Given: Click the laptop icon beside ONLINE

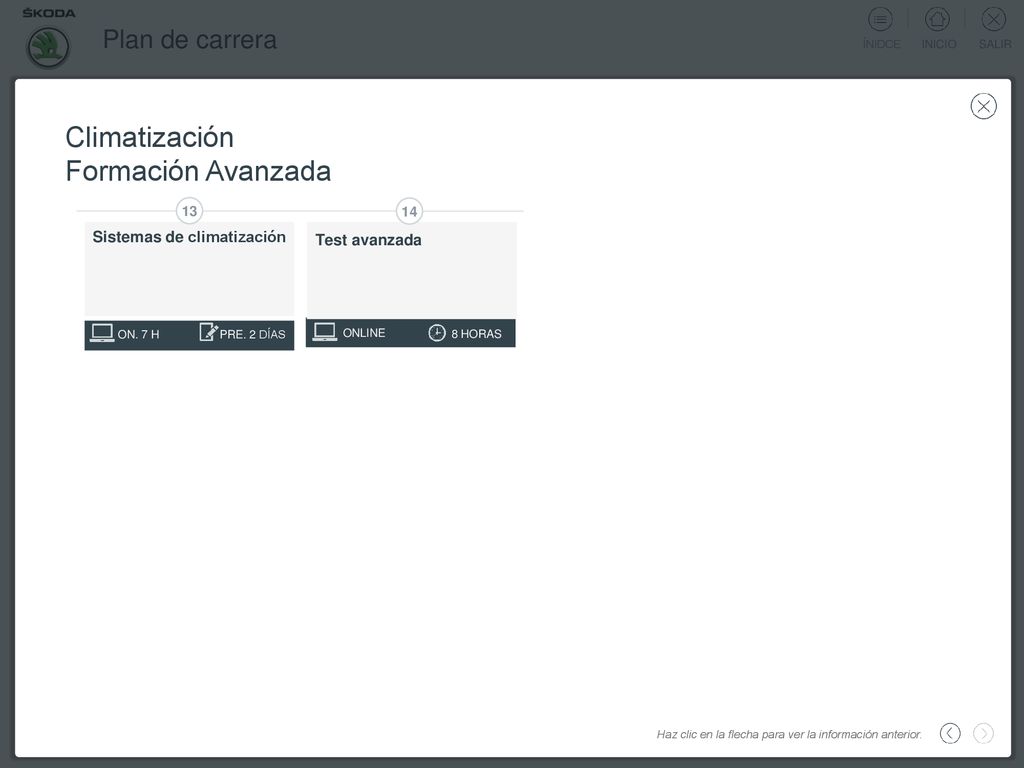Looking at the screenshot, I should (x=325, y=332).
